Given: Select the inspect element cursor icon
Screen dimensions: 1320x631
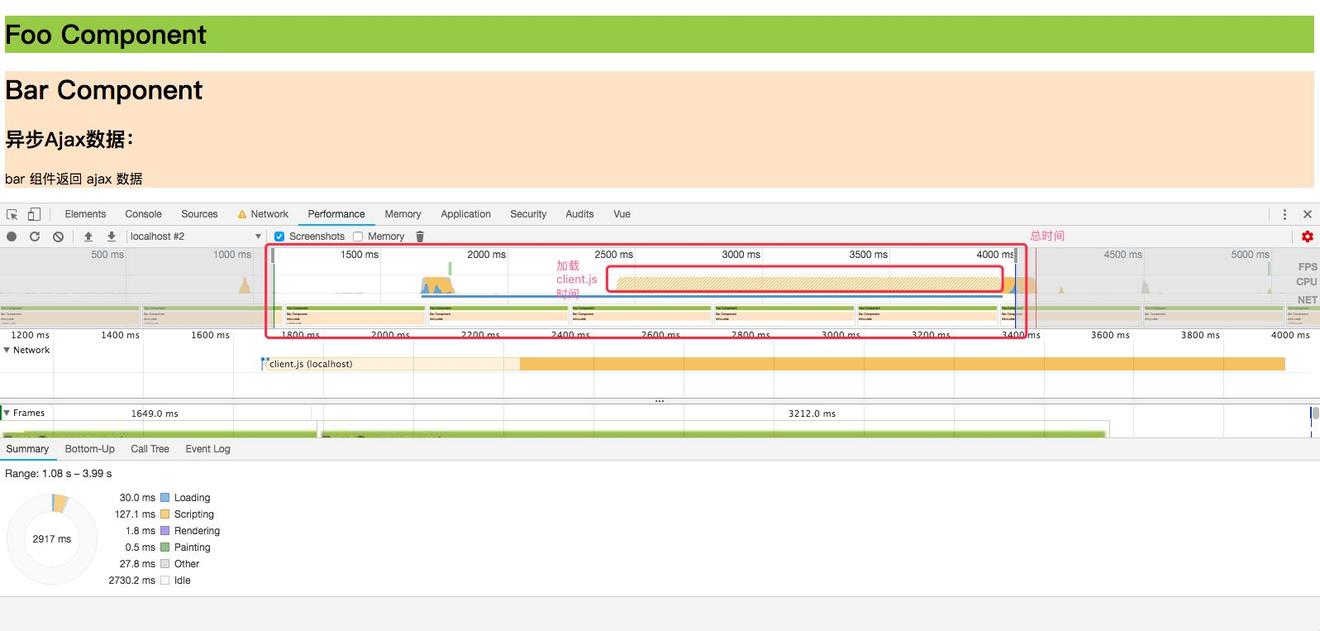Looking at the screenshot, I should pos(12,213).
